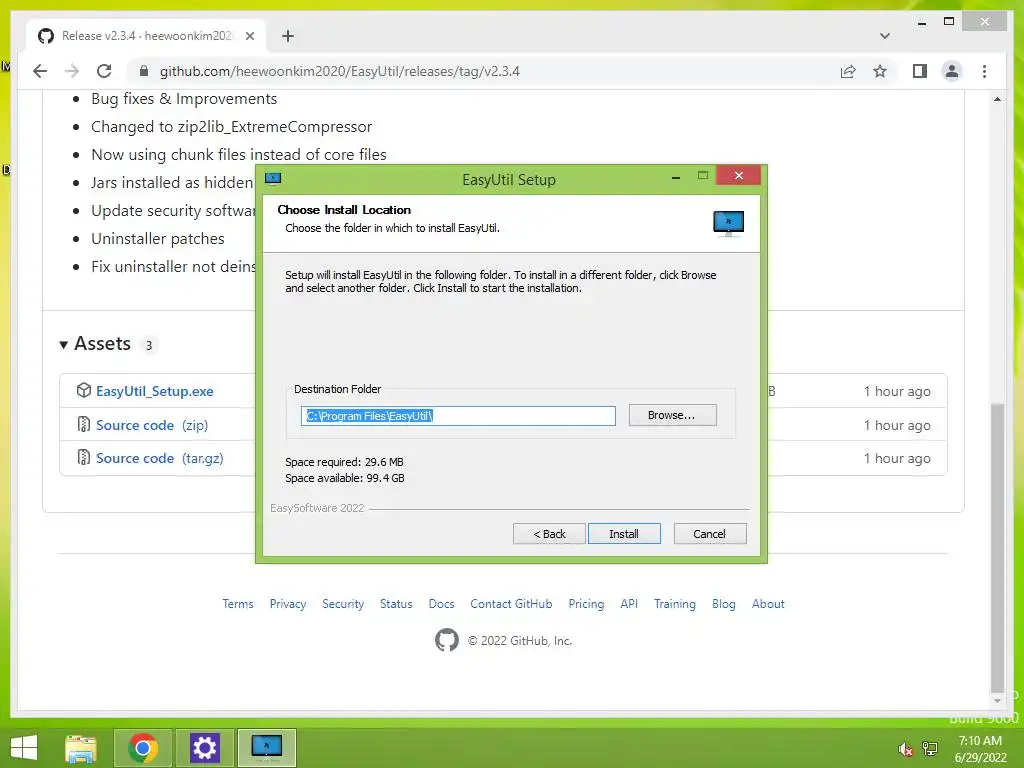Click the archive icon beside Source code (tar.gz)
Screen dimensions: 1024x768
pos(84,458)
